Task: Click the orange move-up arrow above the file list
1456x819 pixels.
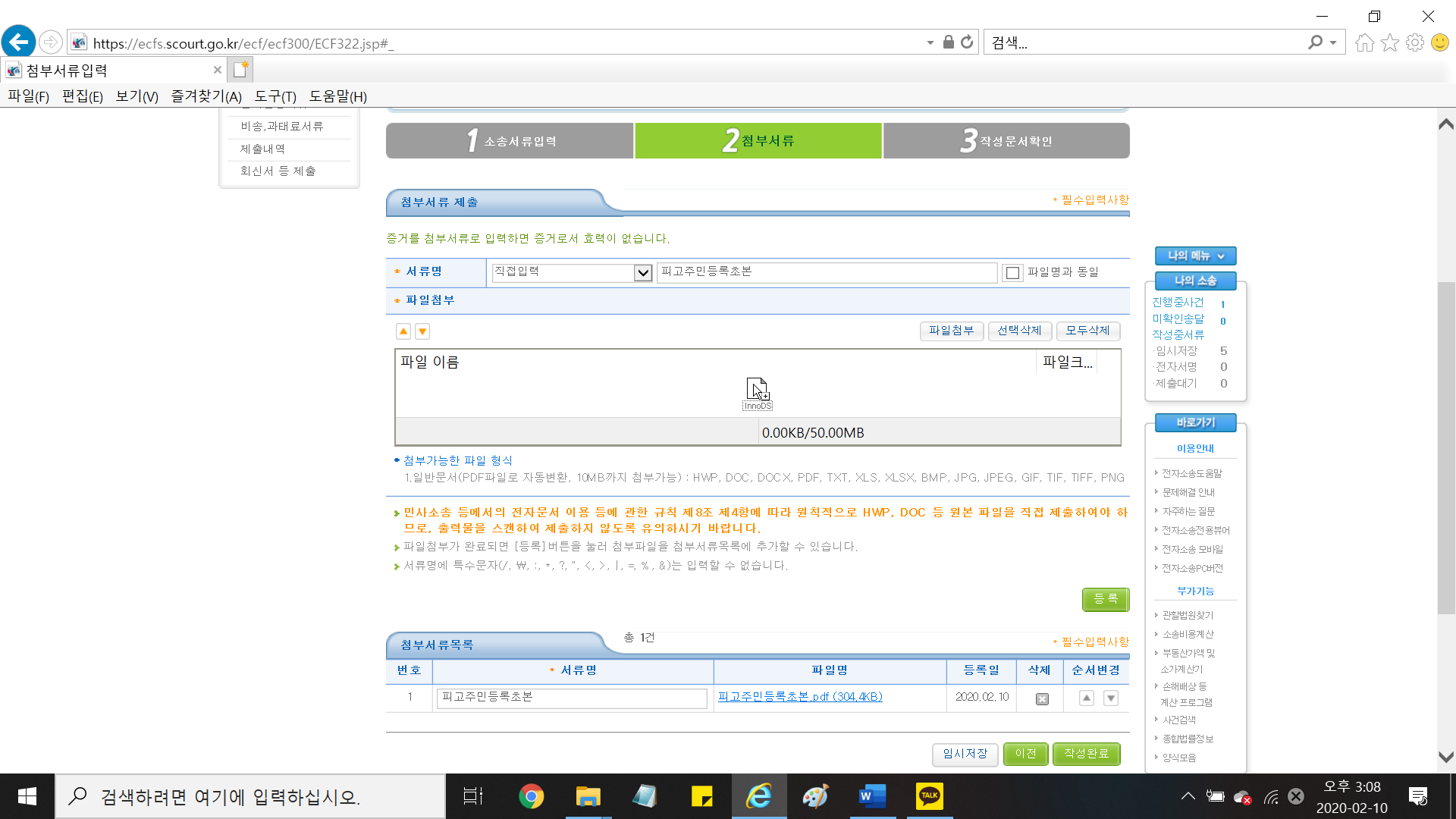Action: tap(403, 331)
